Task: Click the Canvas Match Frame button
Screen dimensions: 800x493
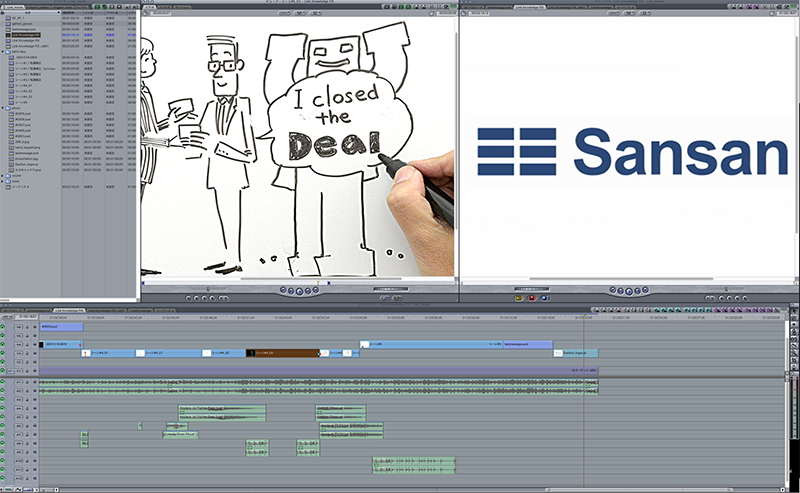Action: coord(744,298)
